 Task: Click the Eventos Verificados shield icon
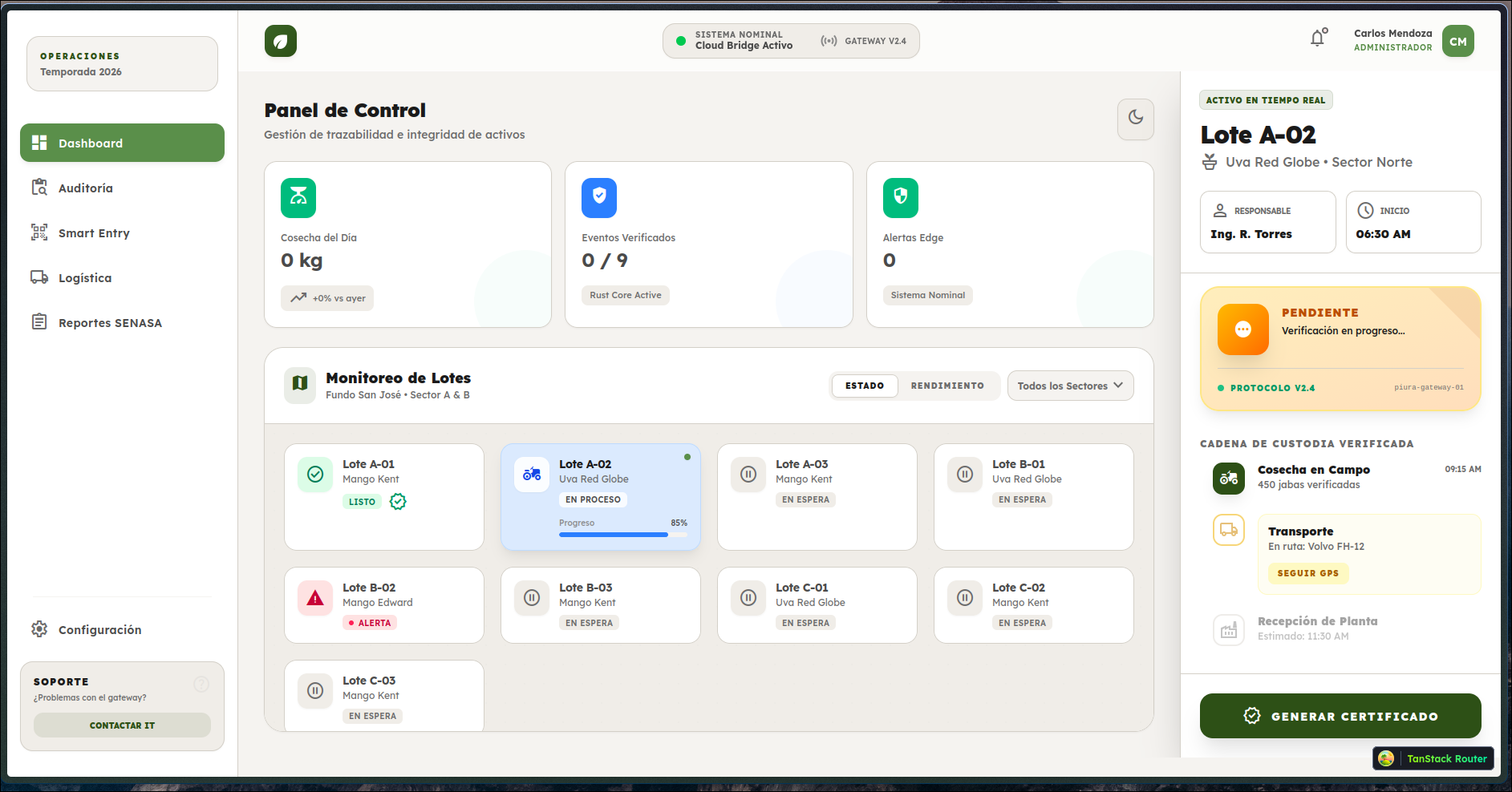[599, 198]
